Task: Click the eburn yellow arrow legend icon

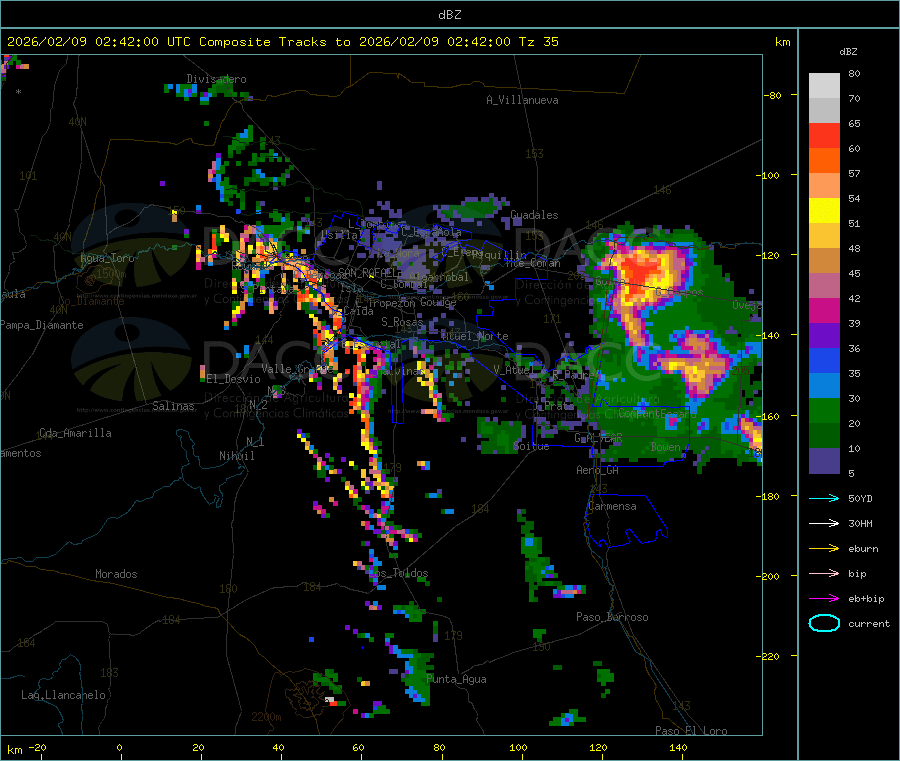Action: [x=824, y=549]
